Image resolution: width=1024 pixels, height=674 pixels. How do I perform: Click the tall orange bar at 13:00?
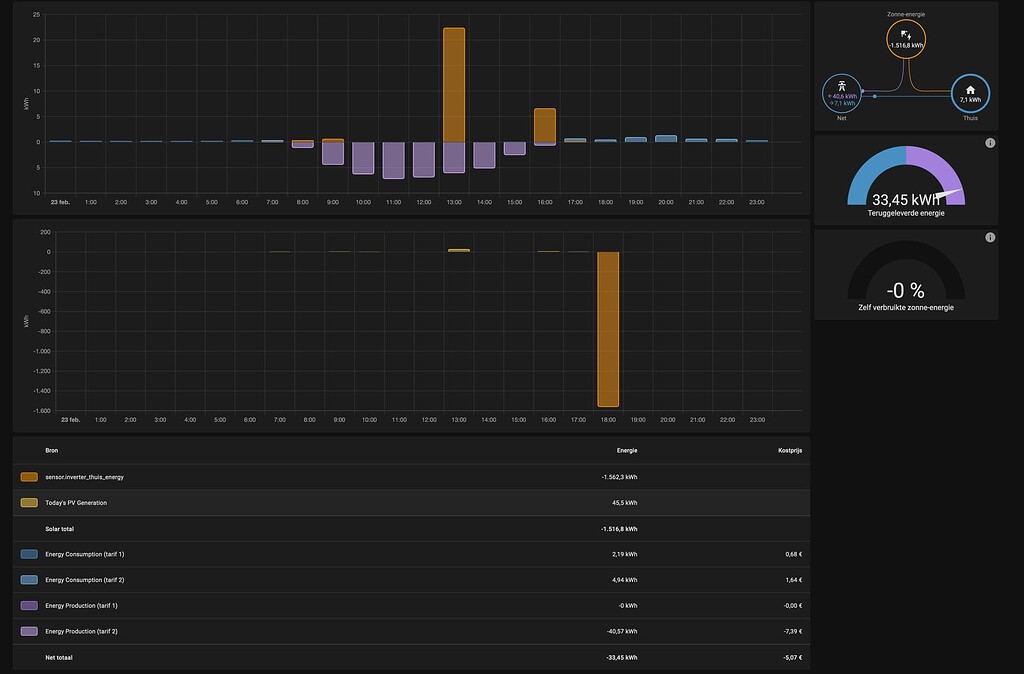click(x=454, y=85)
